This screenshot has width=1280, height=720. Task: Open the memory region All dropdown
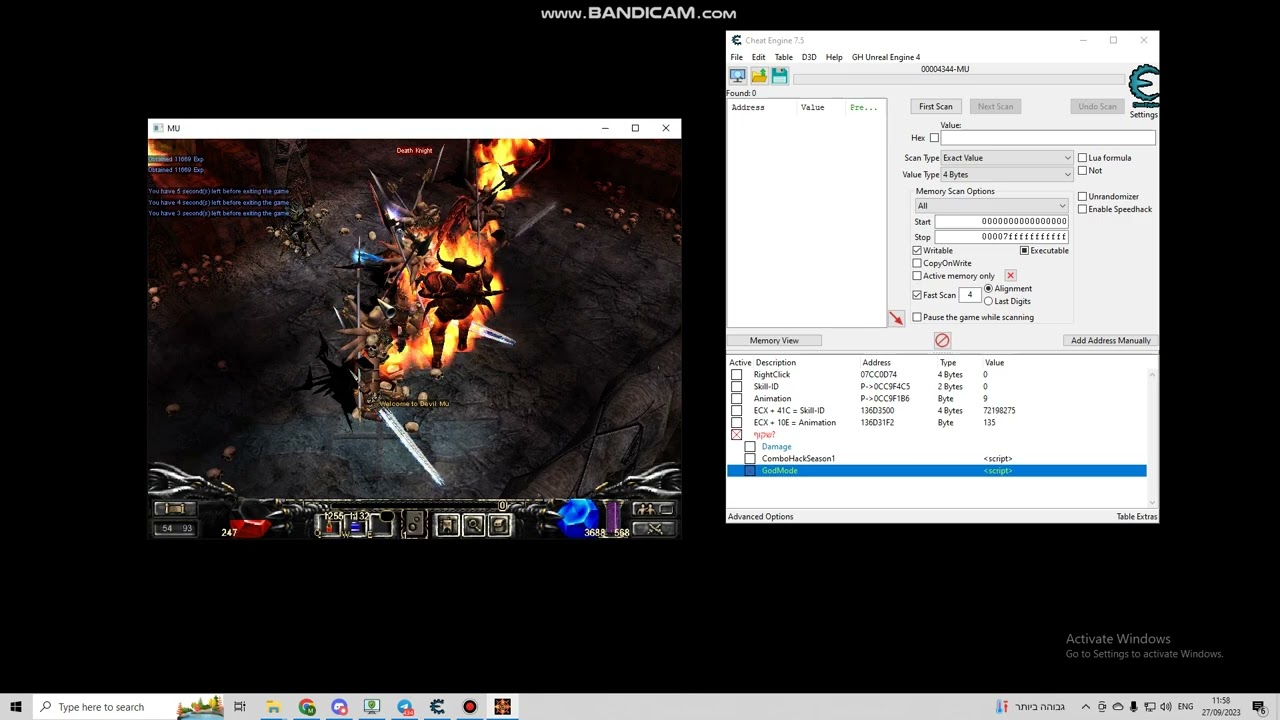pos(991,206)
